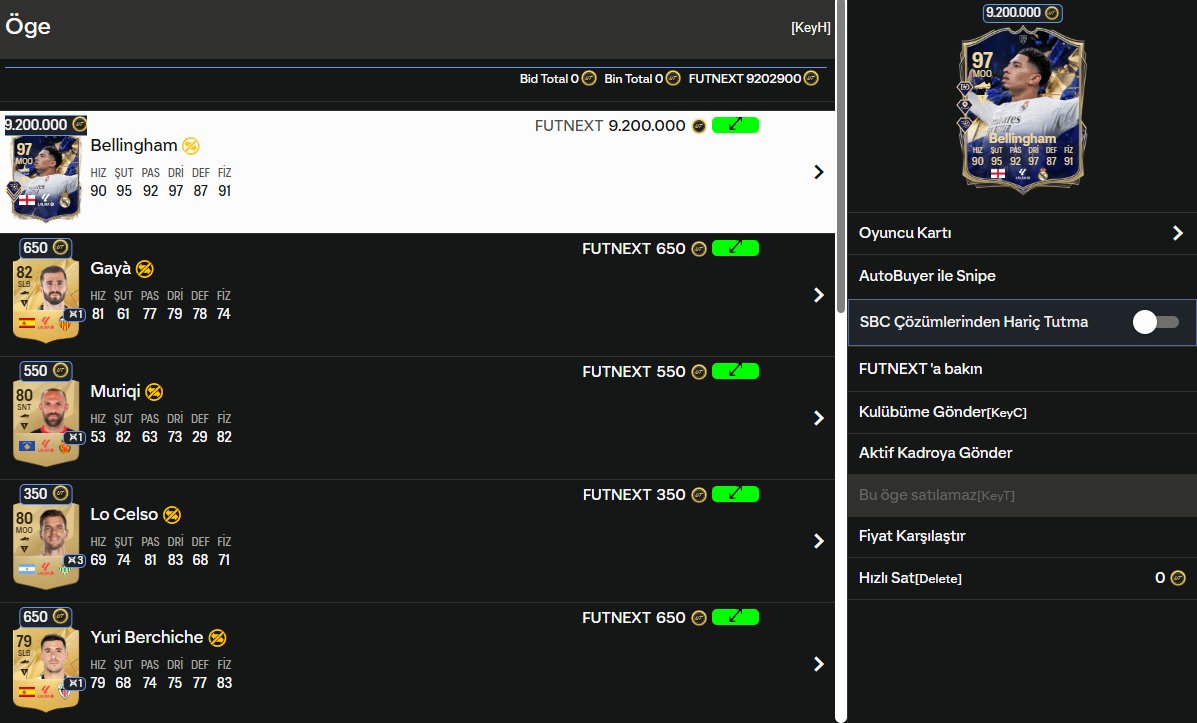Click Bid Total 0 text
The width and height of the screenshot is (1197, 723).
[x=549, y=79]
